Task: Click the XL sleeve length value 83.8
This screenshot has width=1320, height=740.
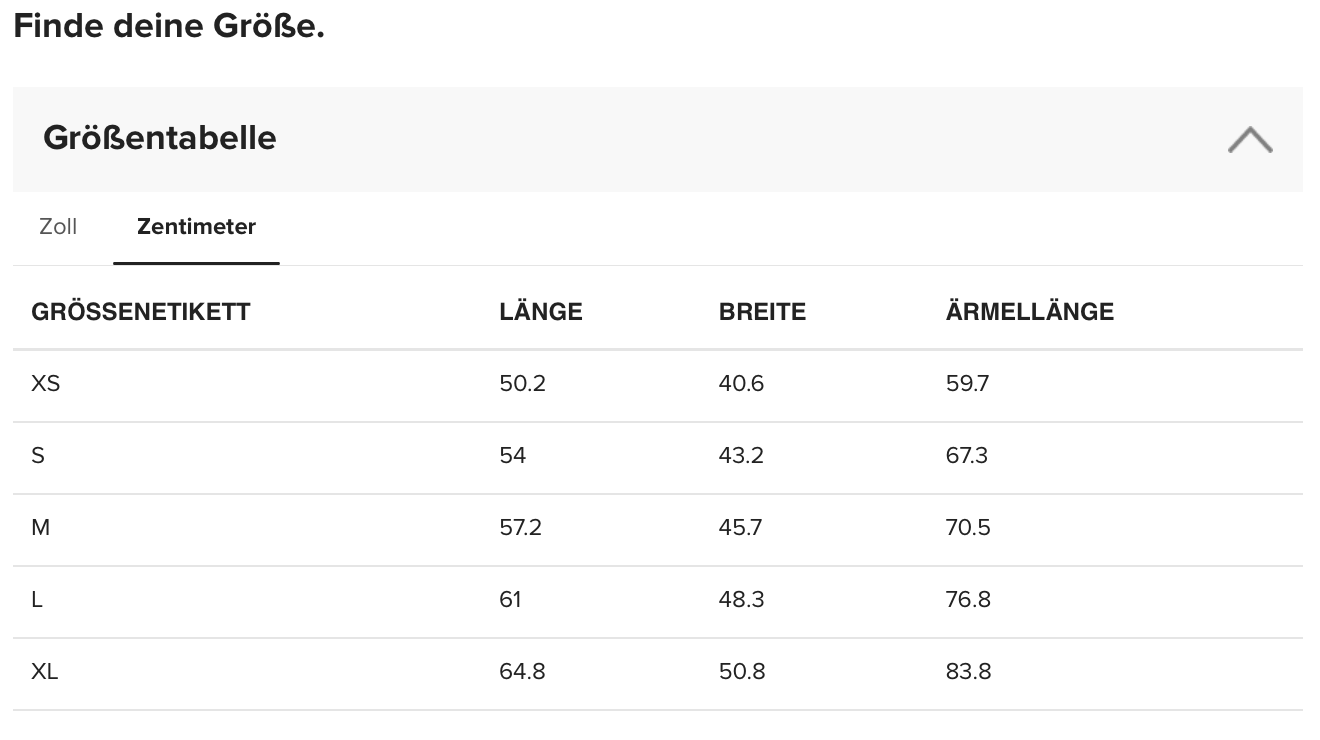Action: coord(968,672)
